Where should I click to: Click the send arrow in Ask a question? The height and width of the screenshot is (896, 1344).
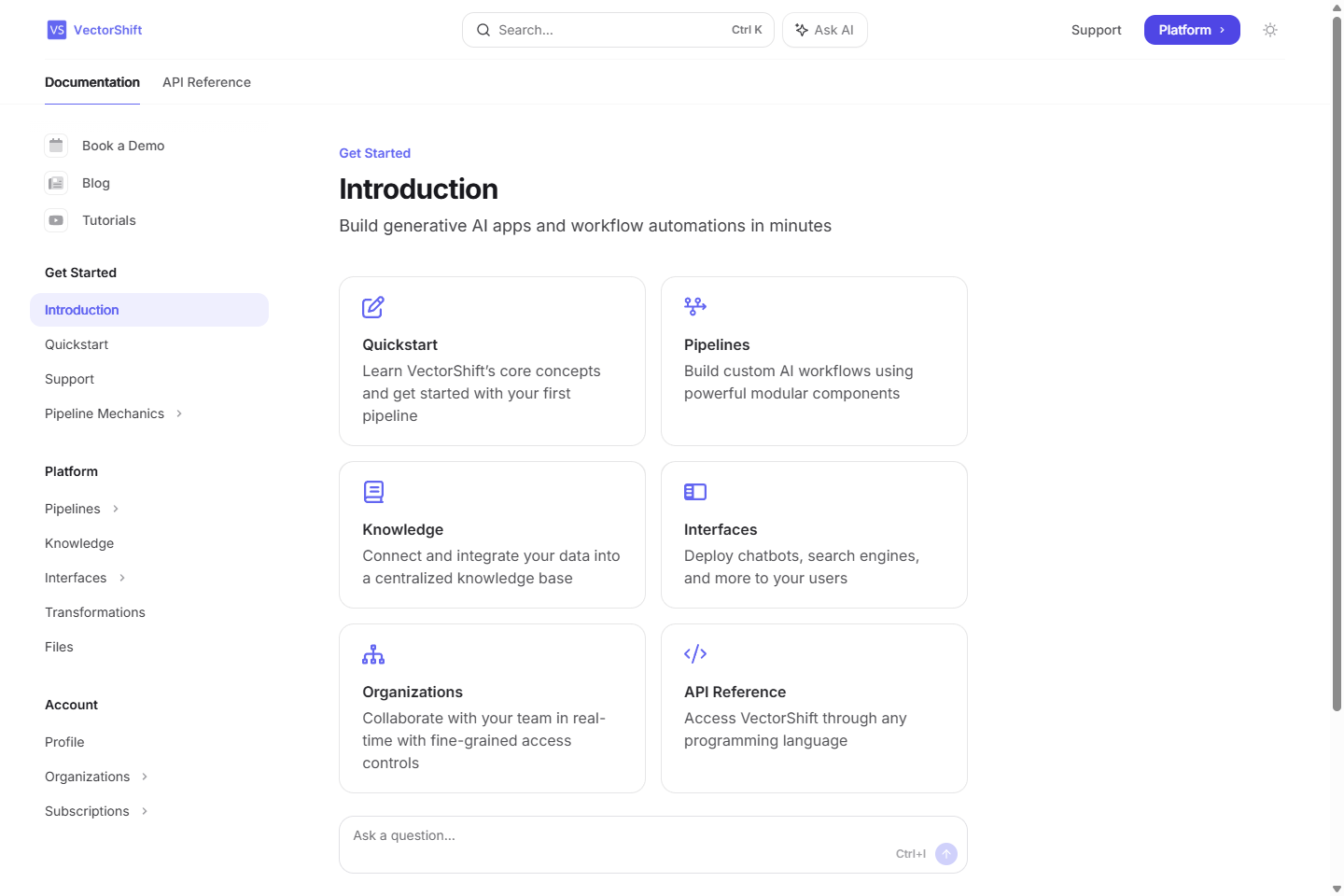(x=946, y=854)
